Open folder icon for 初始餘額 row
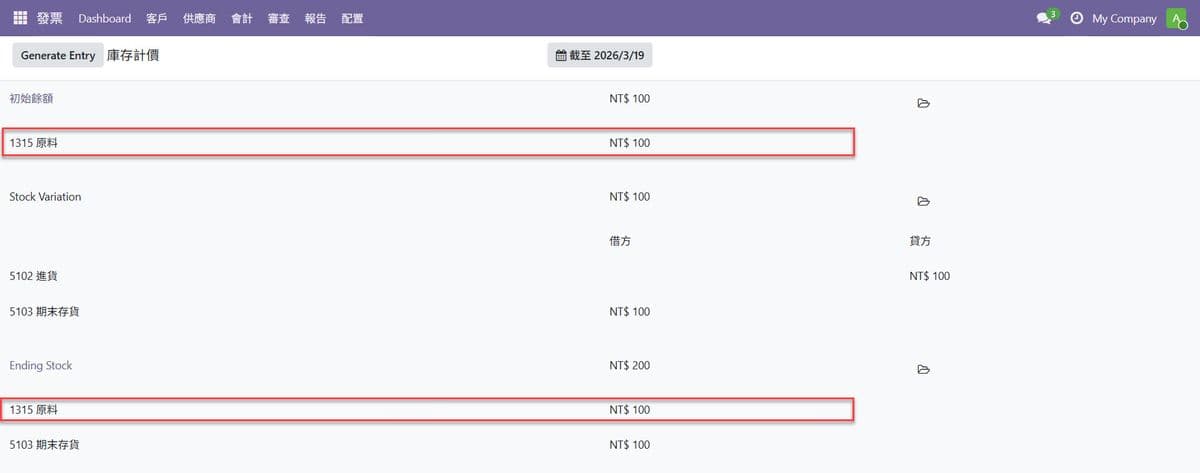 coord(924,103)
